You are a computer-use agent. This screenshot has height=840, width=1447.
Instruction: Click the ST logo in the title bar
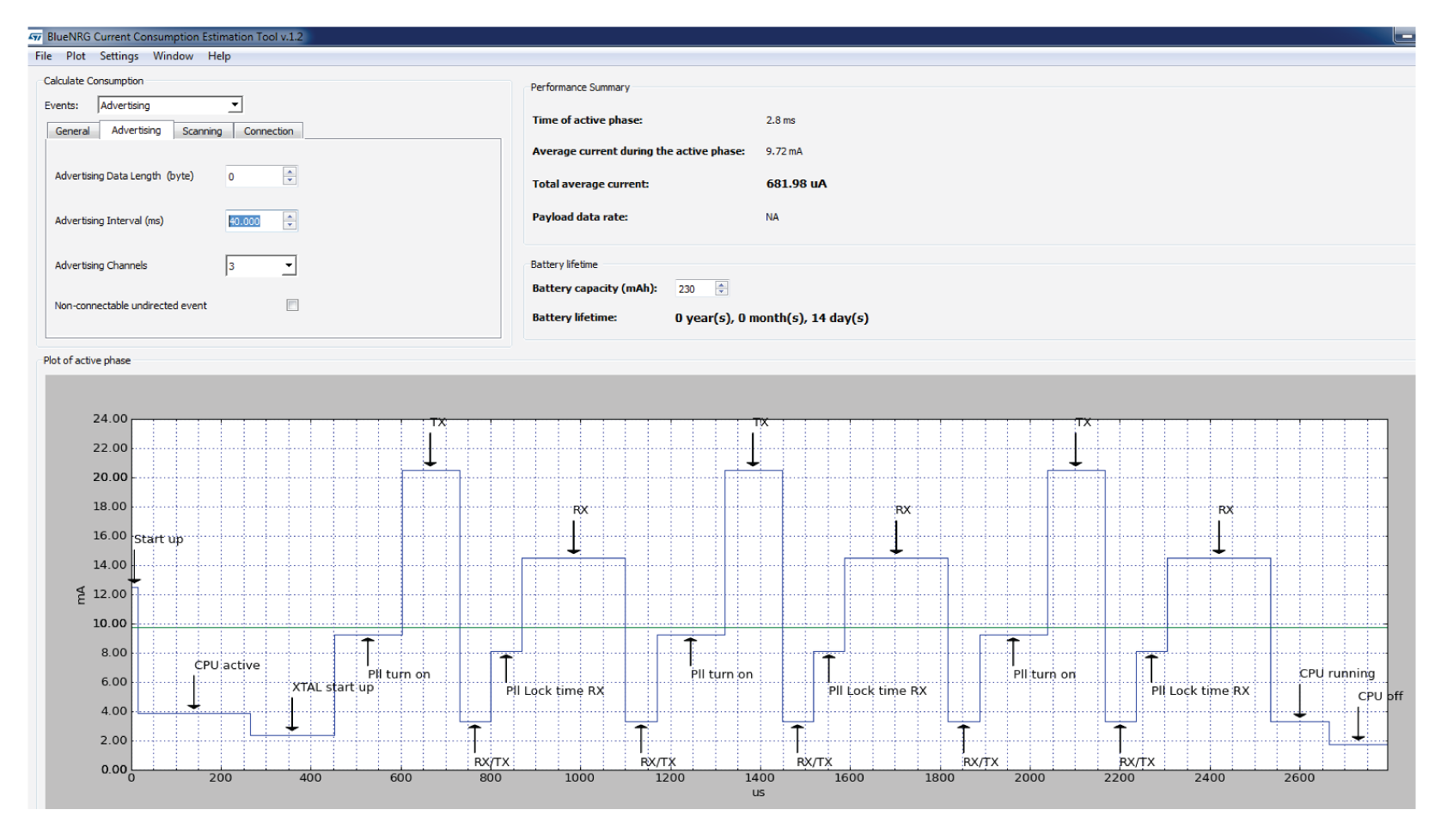[35, 37]
